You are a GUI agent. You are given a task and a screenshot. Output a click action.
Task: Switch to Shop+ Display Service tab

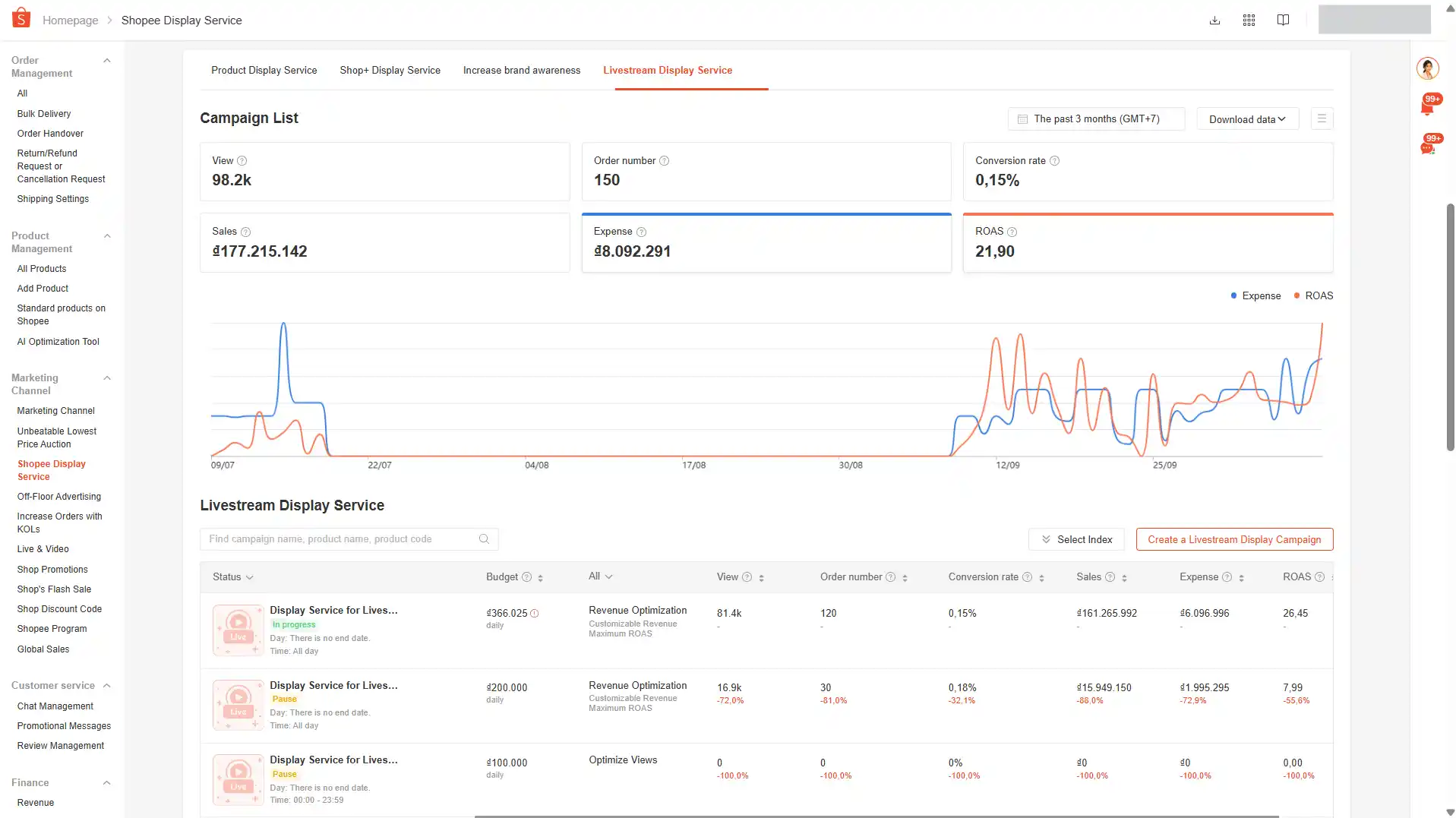(390, 71)
